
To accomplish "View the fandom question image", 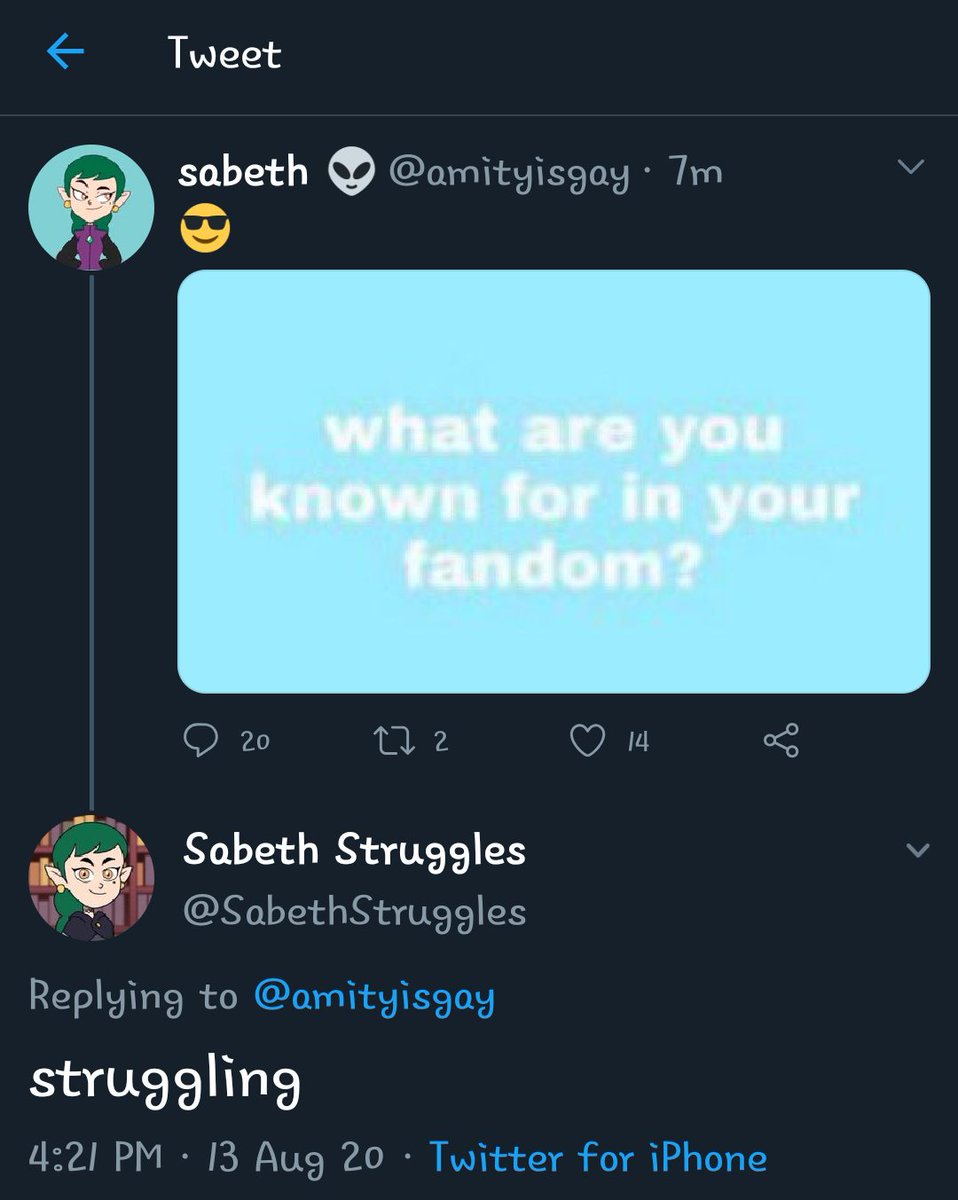I will 554,481.
